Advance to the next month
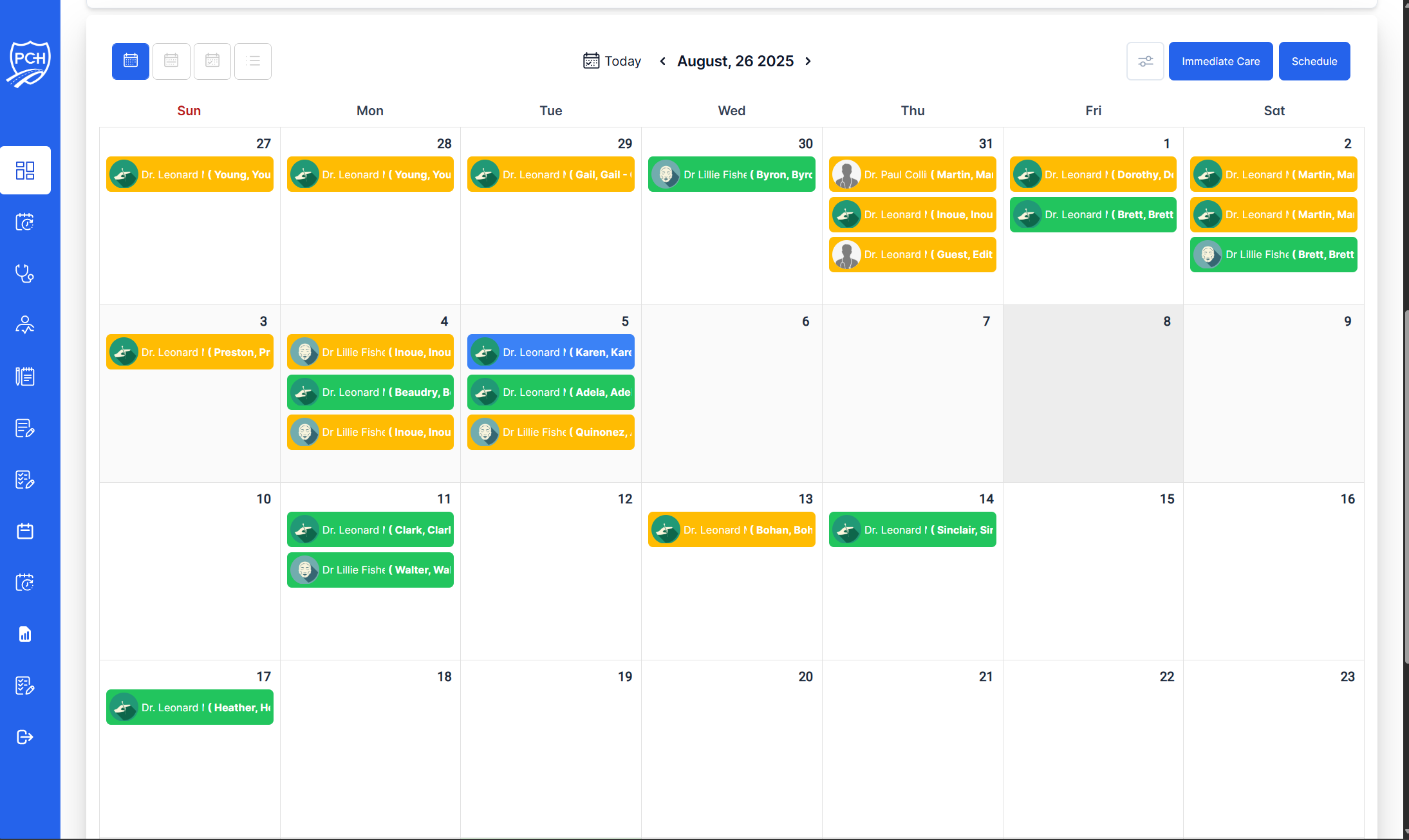The width and height of the screenshot is (1409, 840). [808, 61]
